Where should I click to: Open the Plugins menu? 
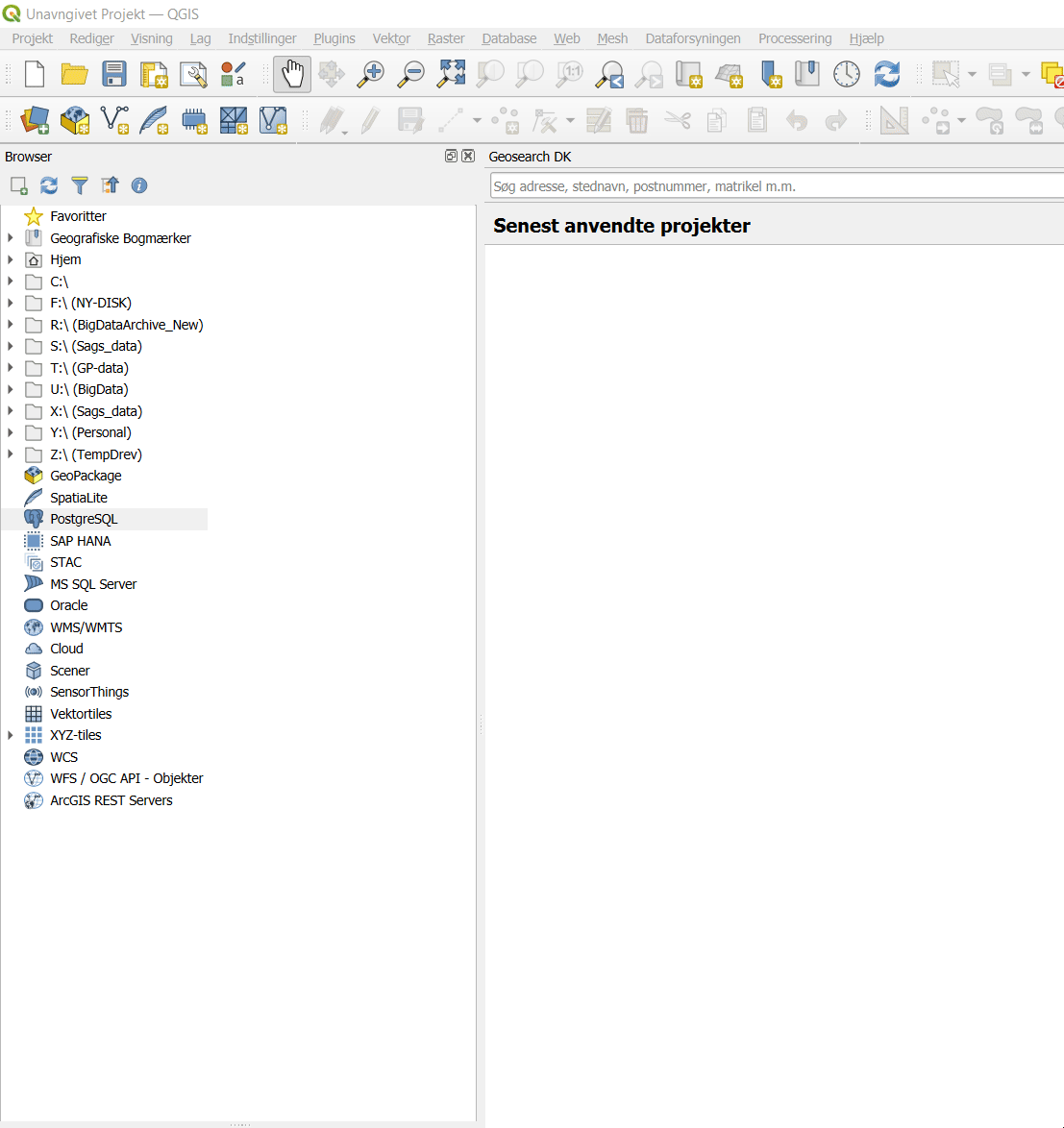(334, 38)
